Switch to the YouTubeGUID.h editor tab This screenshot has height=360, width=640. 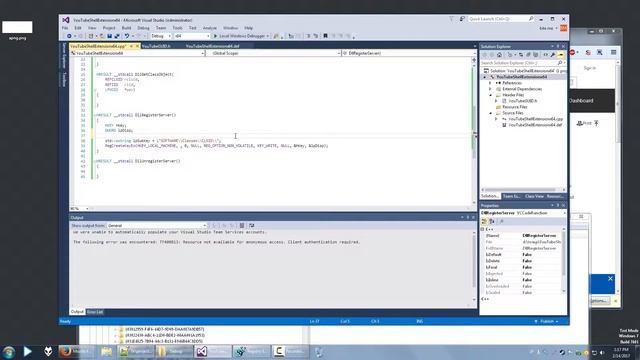(156, 46)
